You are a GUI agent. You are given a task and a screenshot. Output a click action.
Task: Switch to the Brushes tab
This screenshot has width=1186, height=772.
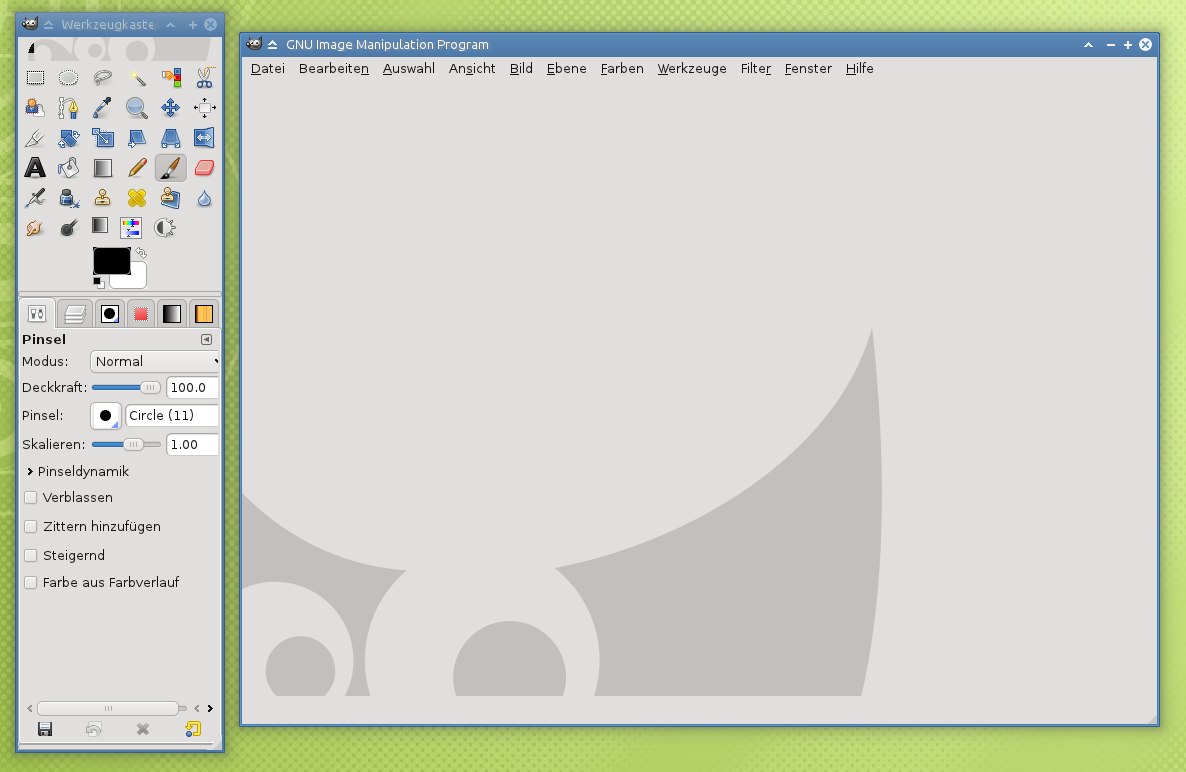[x=110, y=314]
